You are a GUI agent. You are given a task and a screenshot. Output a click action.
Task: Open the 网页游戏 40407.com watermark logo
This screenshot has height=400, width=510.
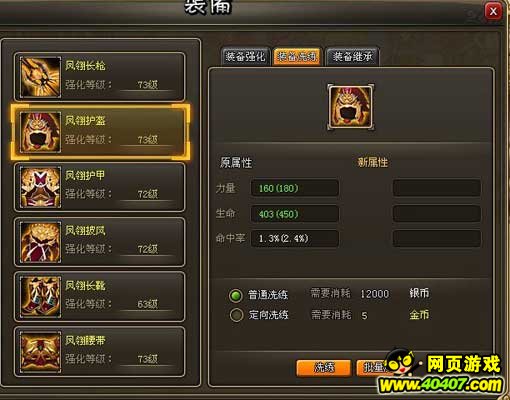(442, 372)
